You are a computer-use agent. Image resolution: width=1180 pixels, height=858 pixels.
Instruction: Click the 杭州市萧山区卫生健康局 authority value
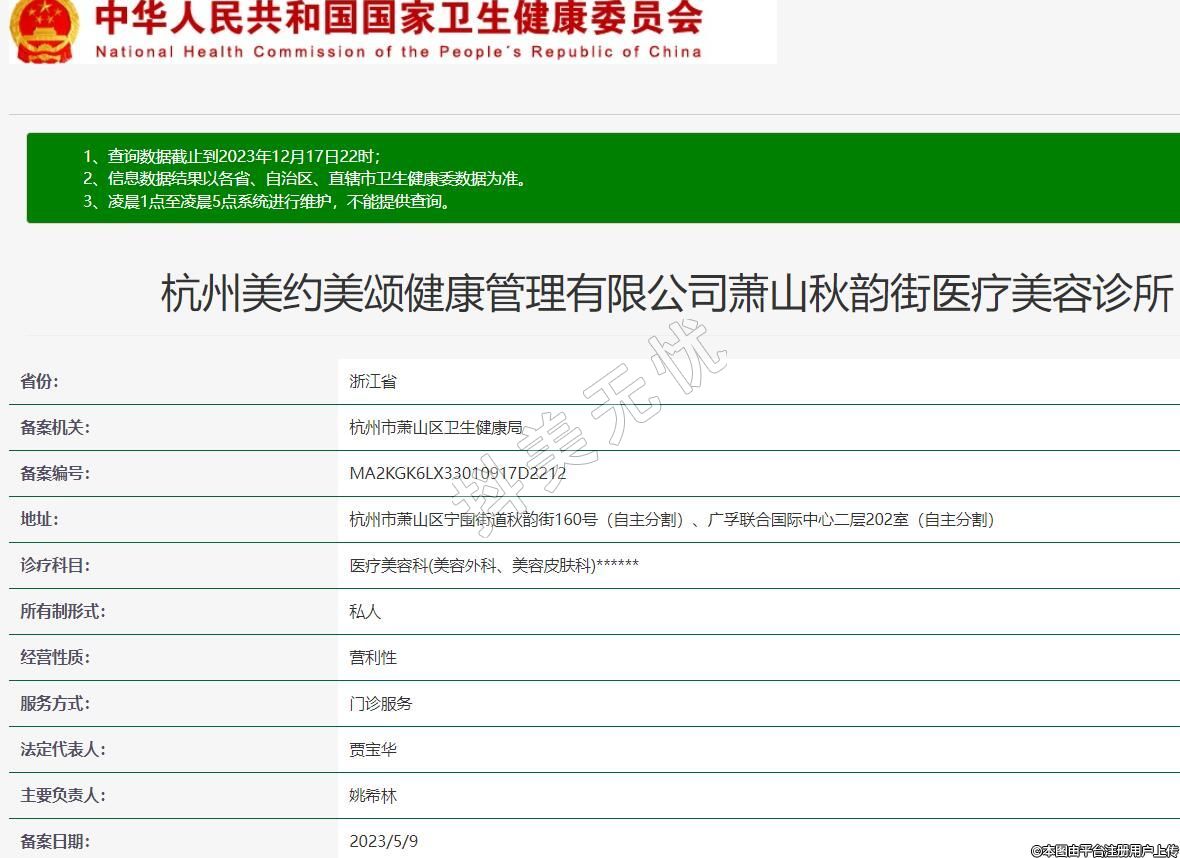click(x=436, y=427)
